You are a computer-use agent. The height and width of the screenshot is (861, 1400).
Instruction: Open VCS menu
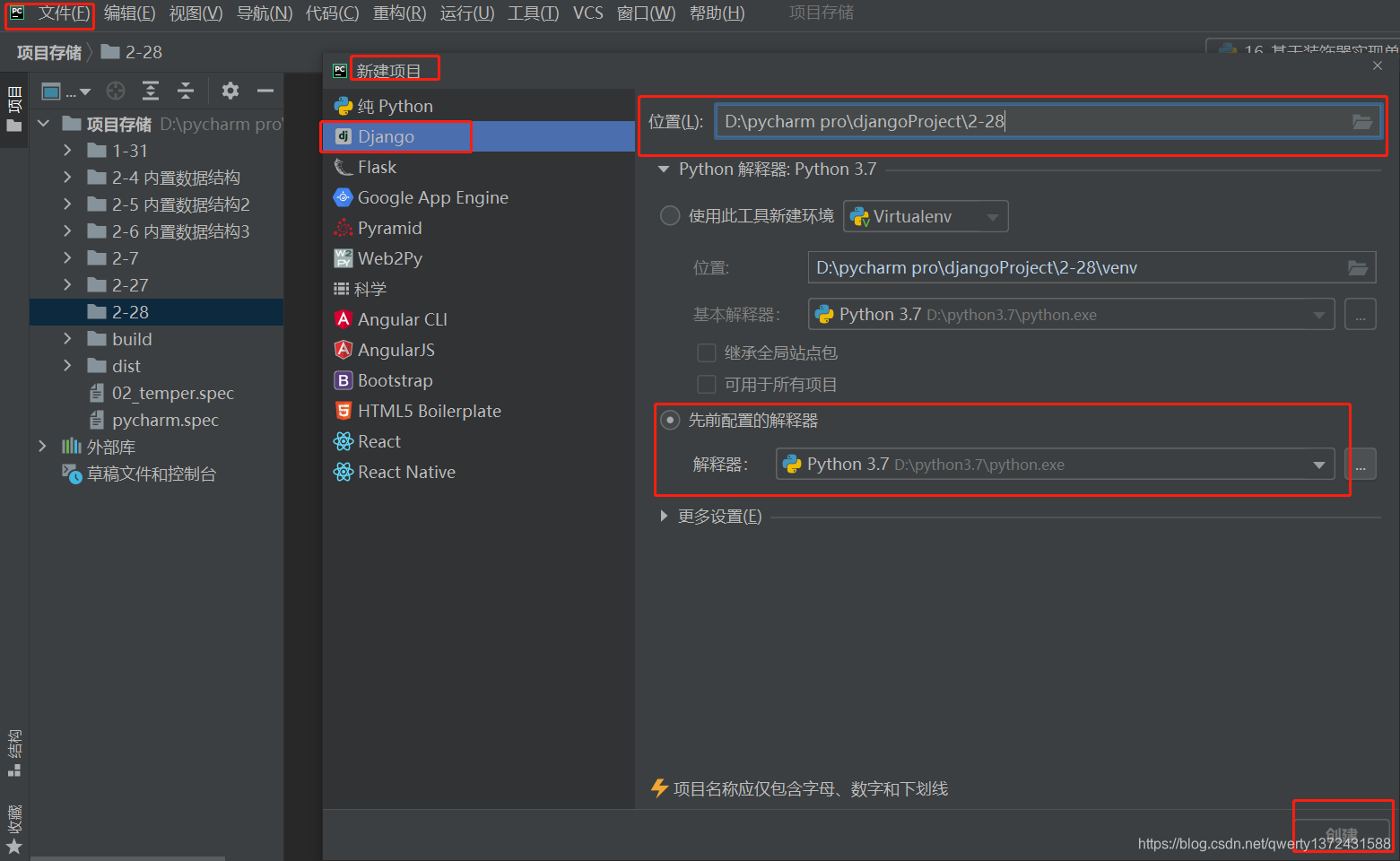588,13
